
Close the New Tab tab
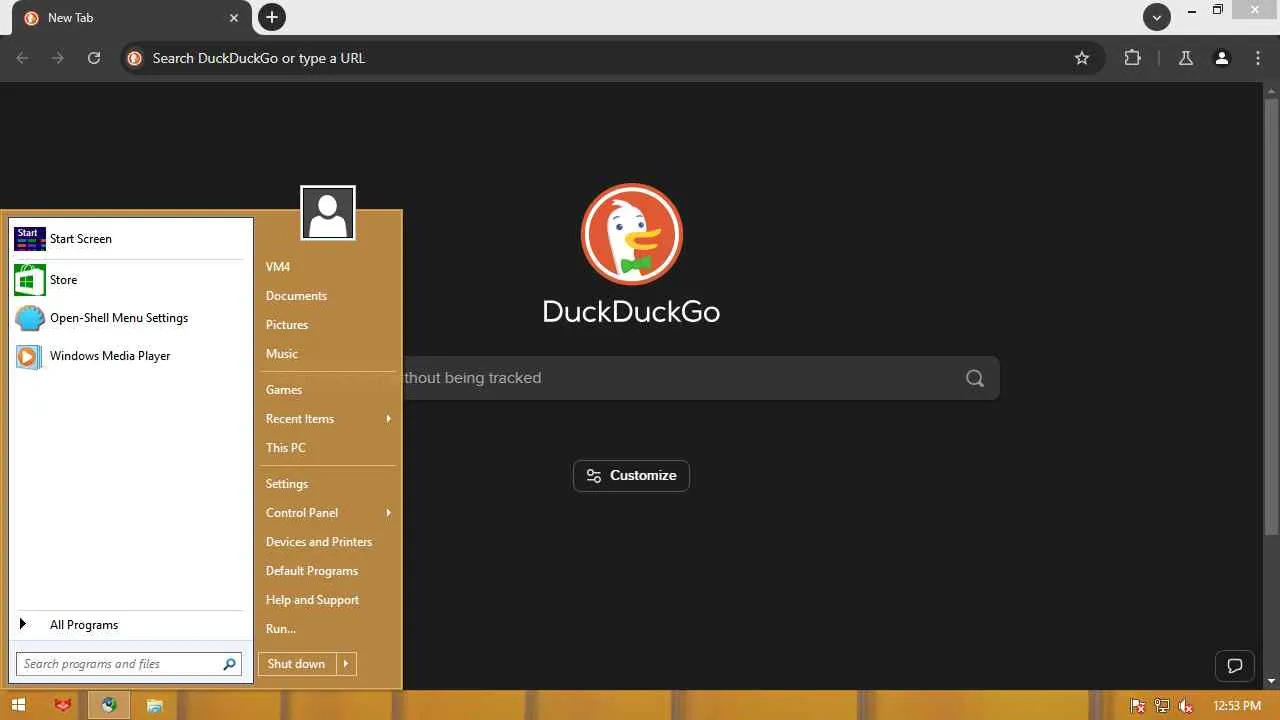(234, 18)
